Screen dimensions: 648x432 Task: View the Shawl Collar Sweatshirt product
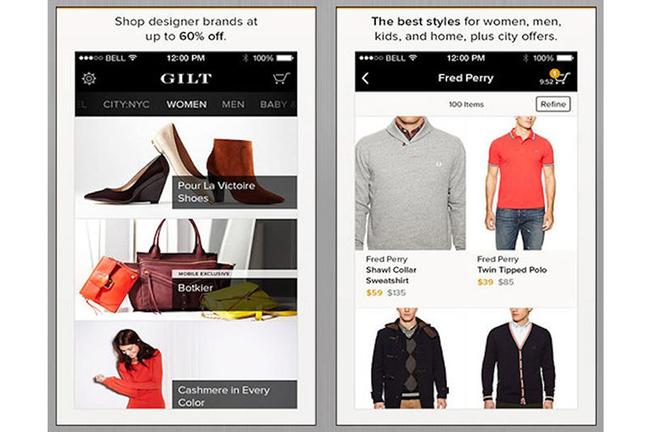point(410,184)
